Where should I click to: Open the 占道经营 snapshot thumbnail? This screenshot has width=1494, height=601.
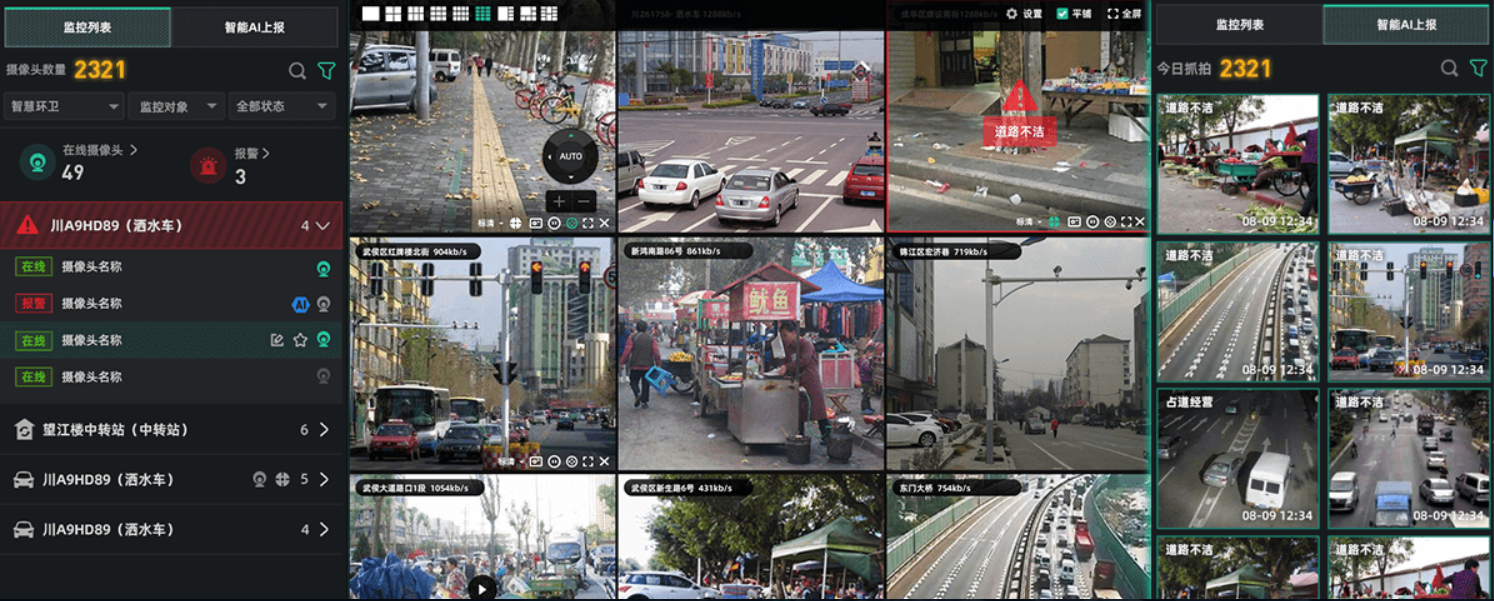[1237, 458]
